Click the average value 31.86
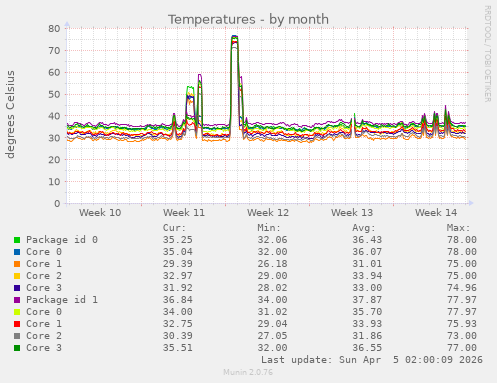 point(367,336)
